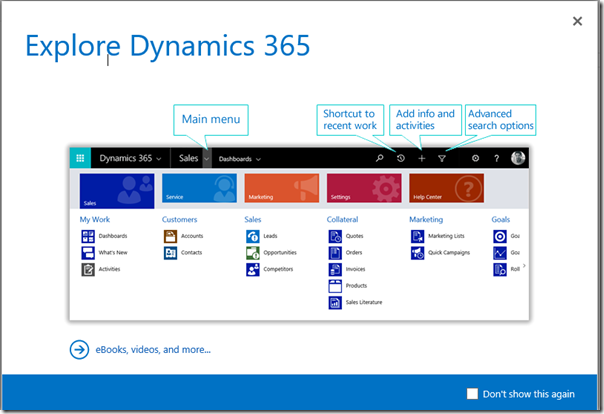Click the Opportunities text link
604x414 pixels.
(280, 253)
